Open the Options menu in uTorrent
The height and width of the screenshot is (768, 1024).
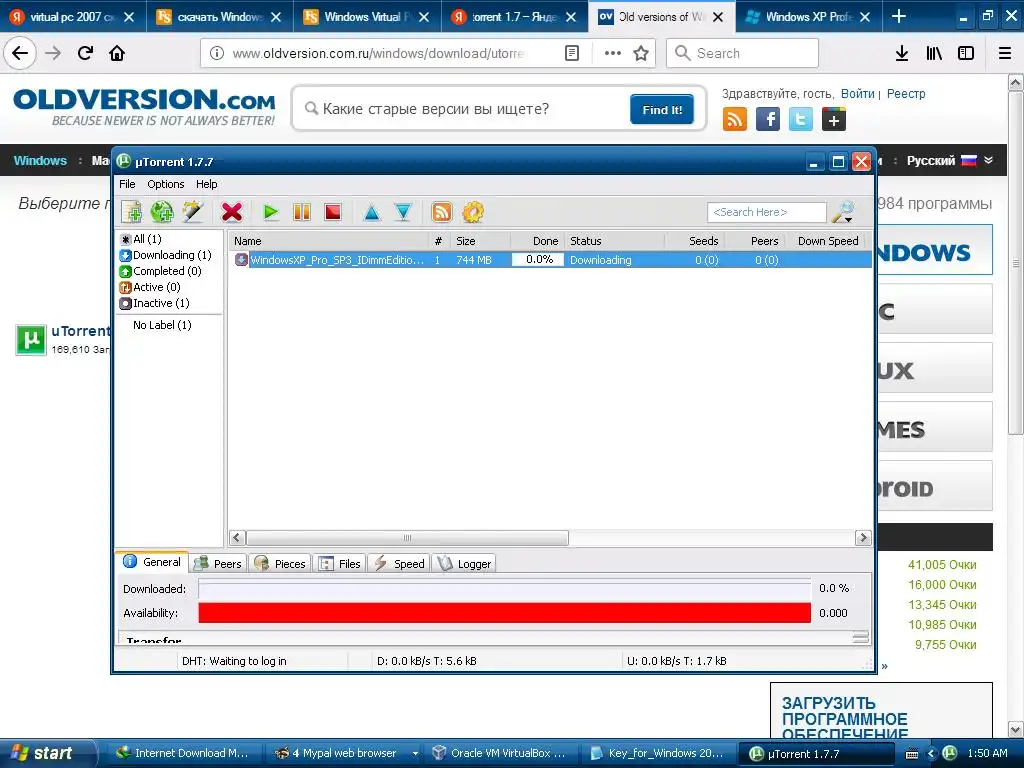[166, 184]
